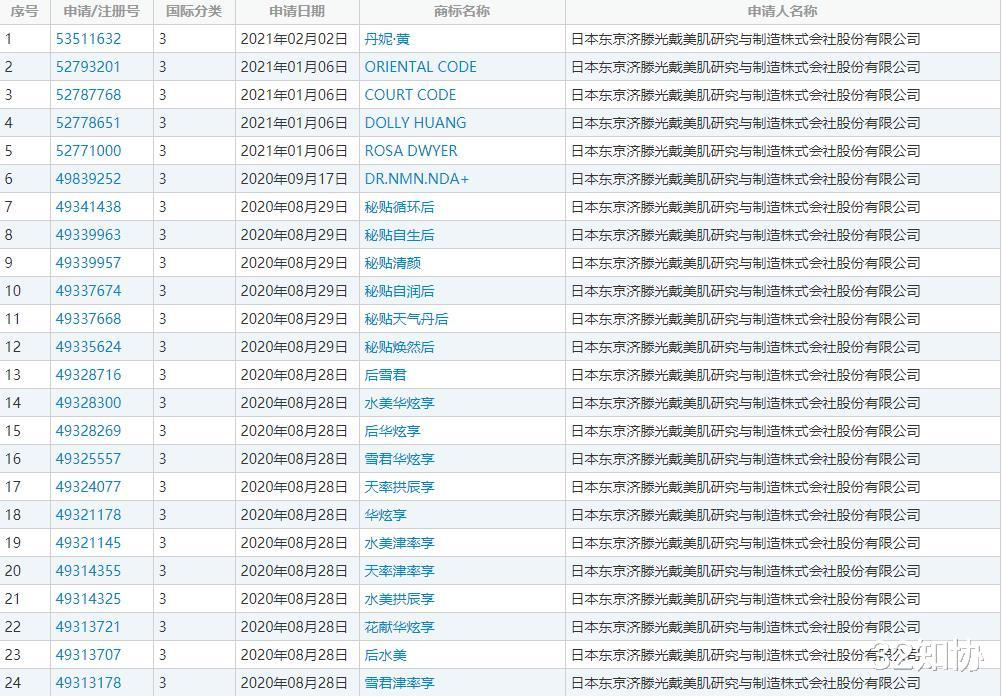Open the 水美华炫享 trademark
This screenshot has width=1002, height=696.
[399, 403]
